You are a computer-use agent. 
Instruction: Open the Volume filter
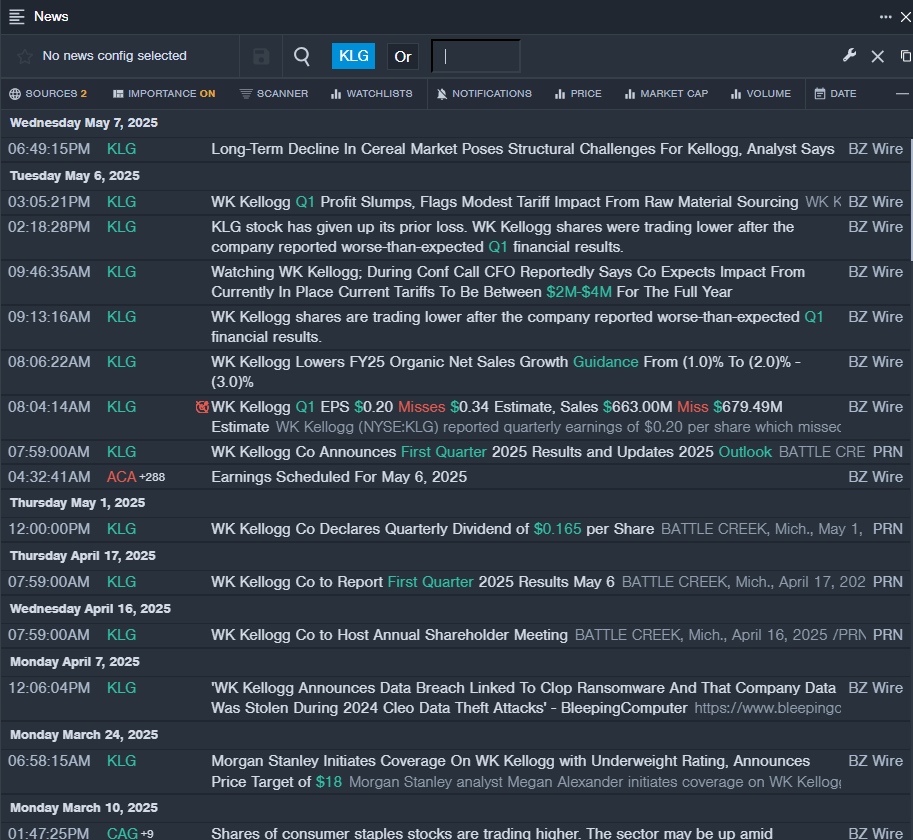click(761, 94)
